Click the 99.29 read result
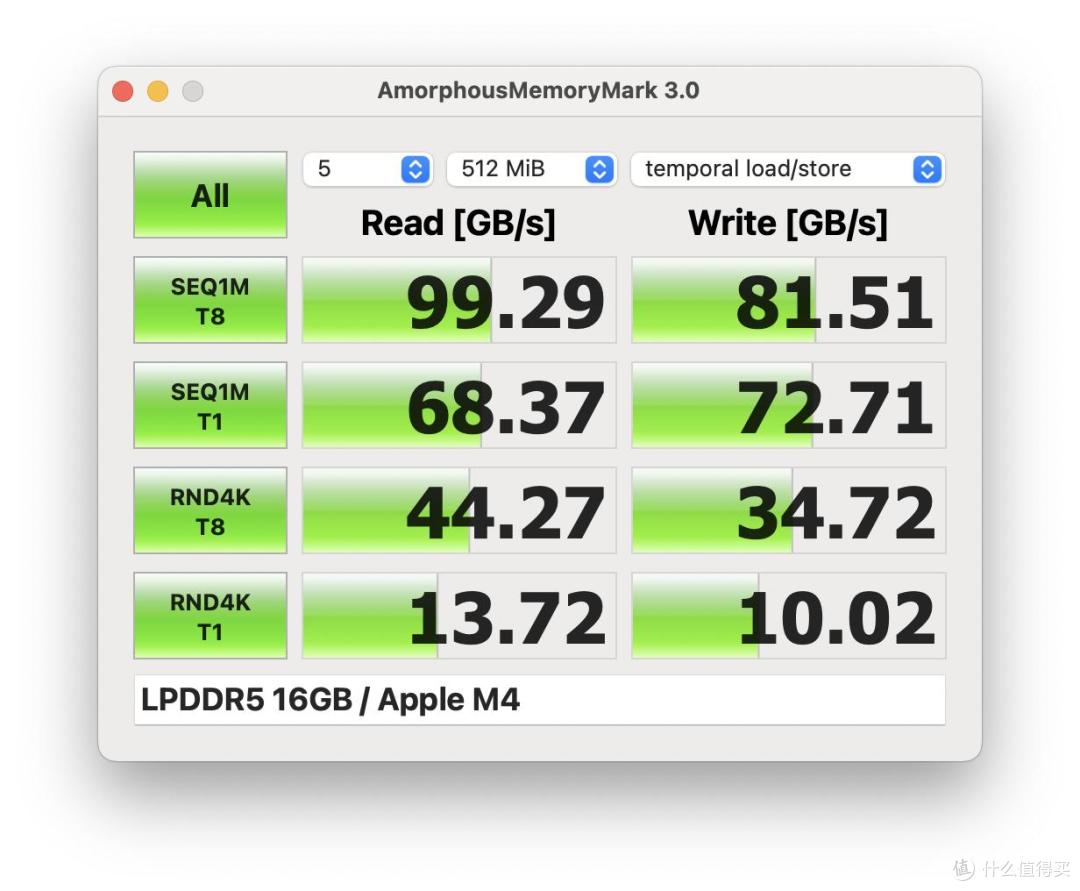 pyautogui.click(x=459, y=300)
